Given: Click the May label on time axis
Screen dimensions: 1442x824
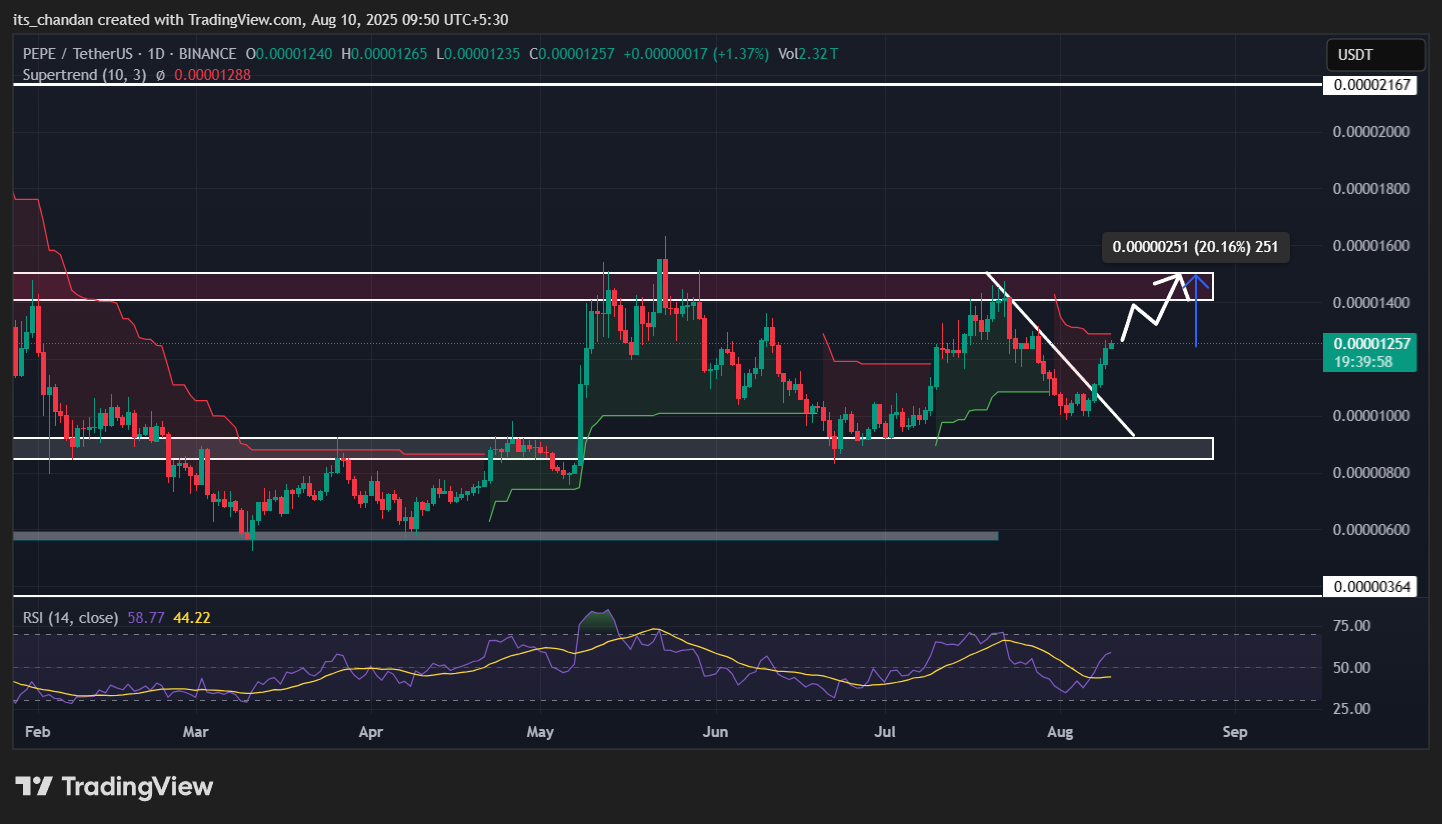Looking at the screenshot, I should pyautogui.click(x=540, y=732).
